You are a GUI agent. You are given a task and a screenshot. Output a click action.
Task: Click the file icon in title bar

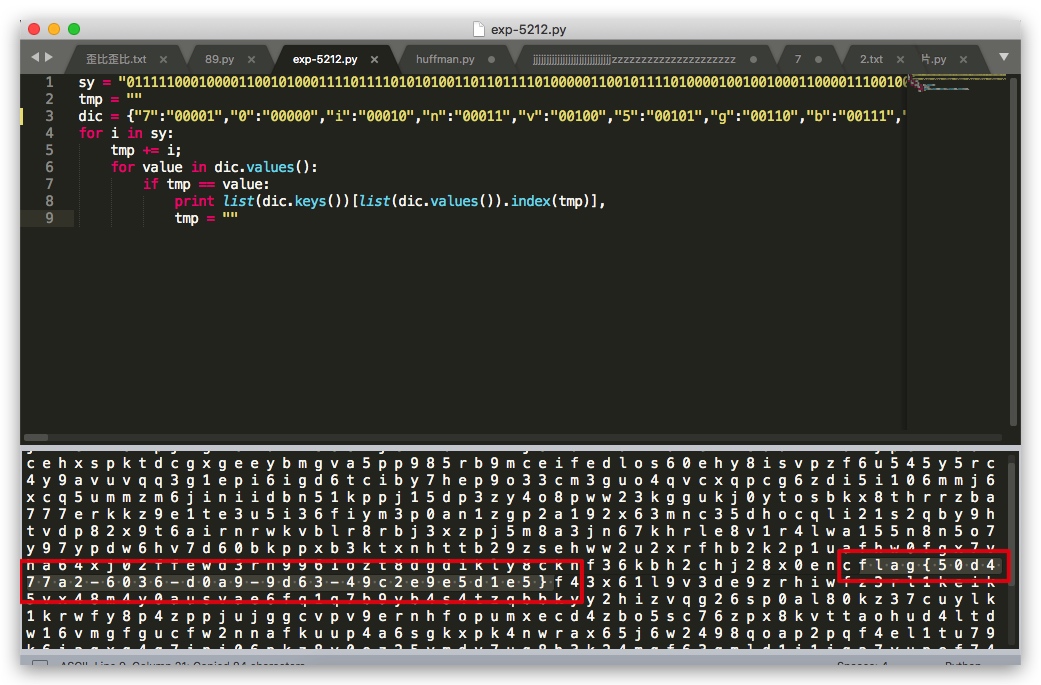point(479,29)
